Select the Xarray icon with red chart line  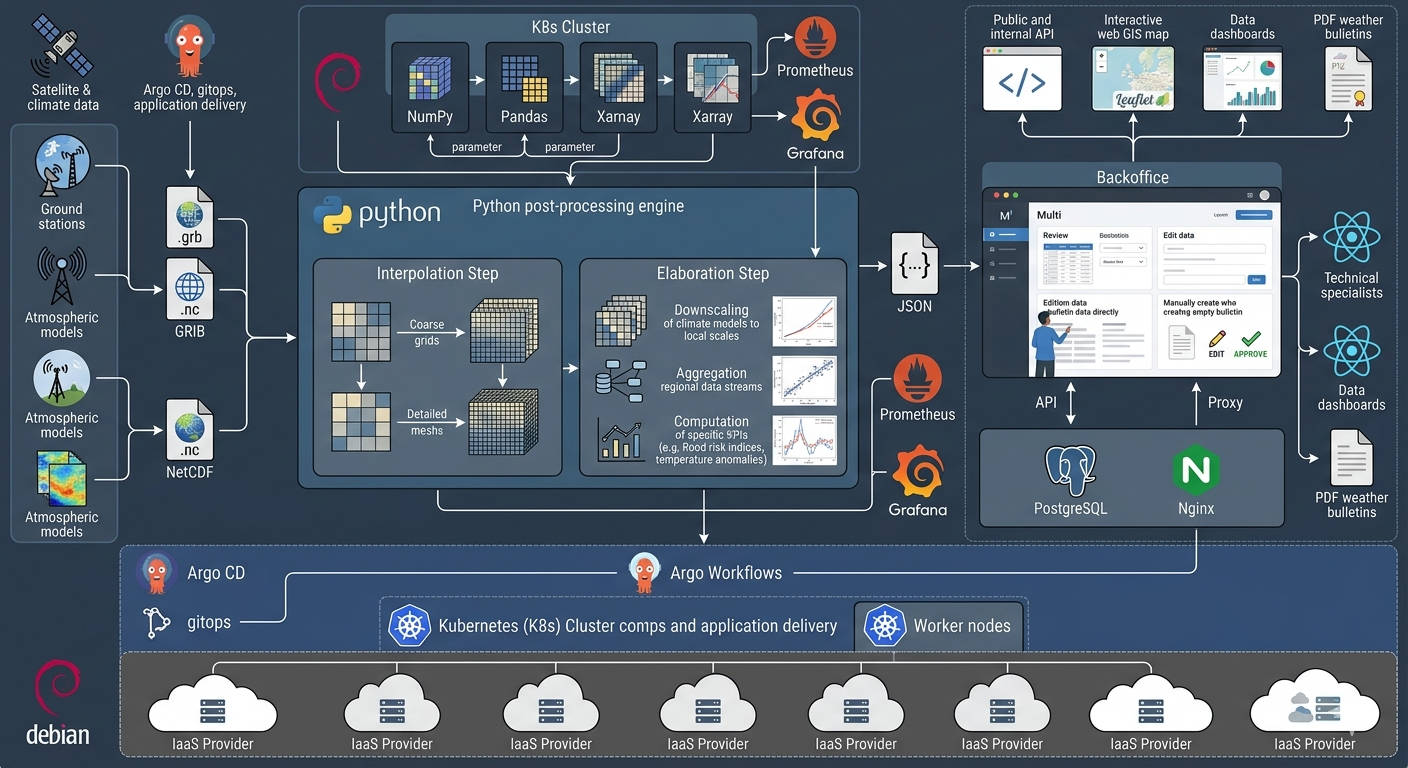[712, 78]
